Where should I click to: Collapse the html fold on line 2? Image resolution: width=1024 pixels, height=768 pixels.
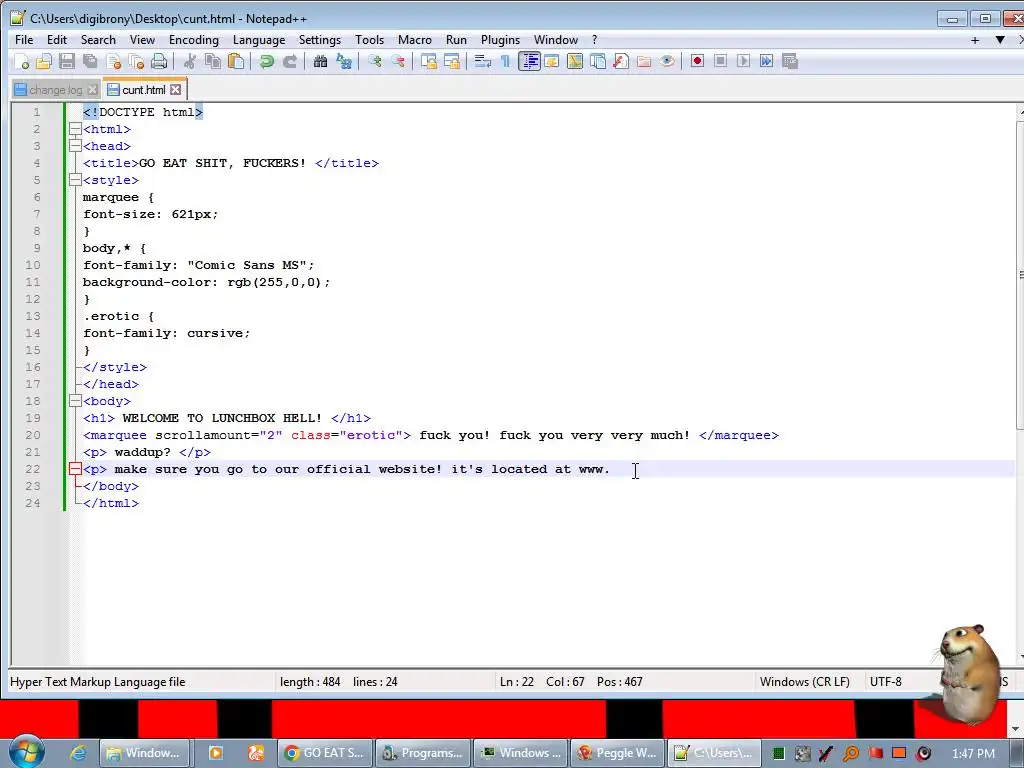[x=75, y=129]
